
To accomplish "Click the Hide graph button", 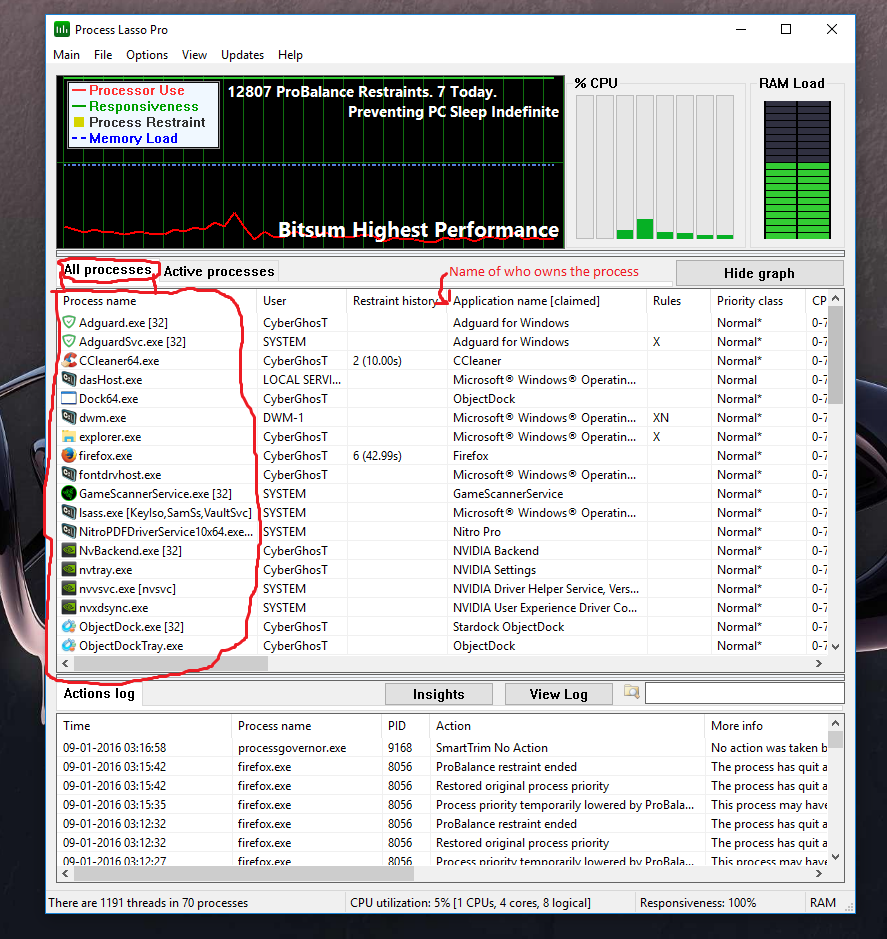I will click(759, 273).
